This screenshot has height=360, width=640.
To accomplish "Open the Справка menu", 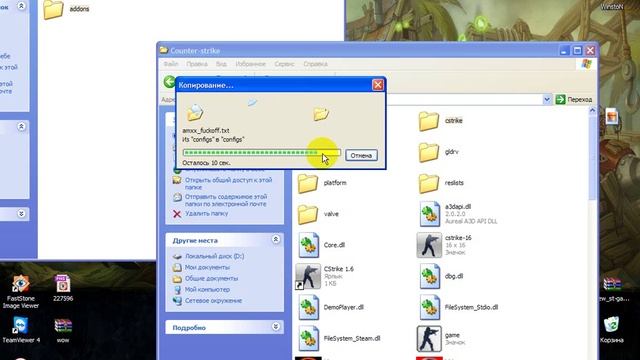I will (315, 64).
